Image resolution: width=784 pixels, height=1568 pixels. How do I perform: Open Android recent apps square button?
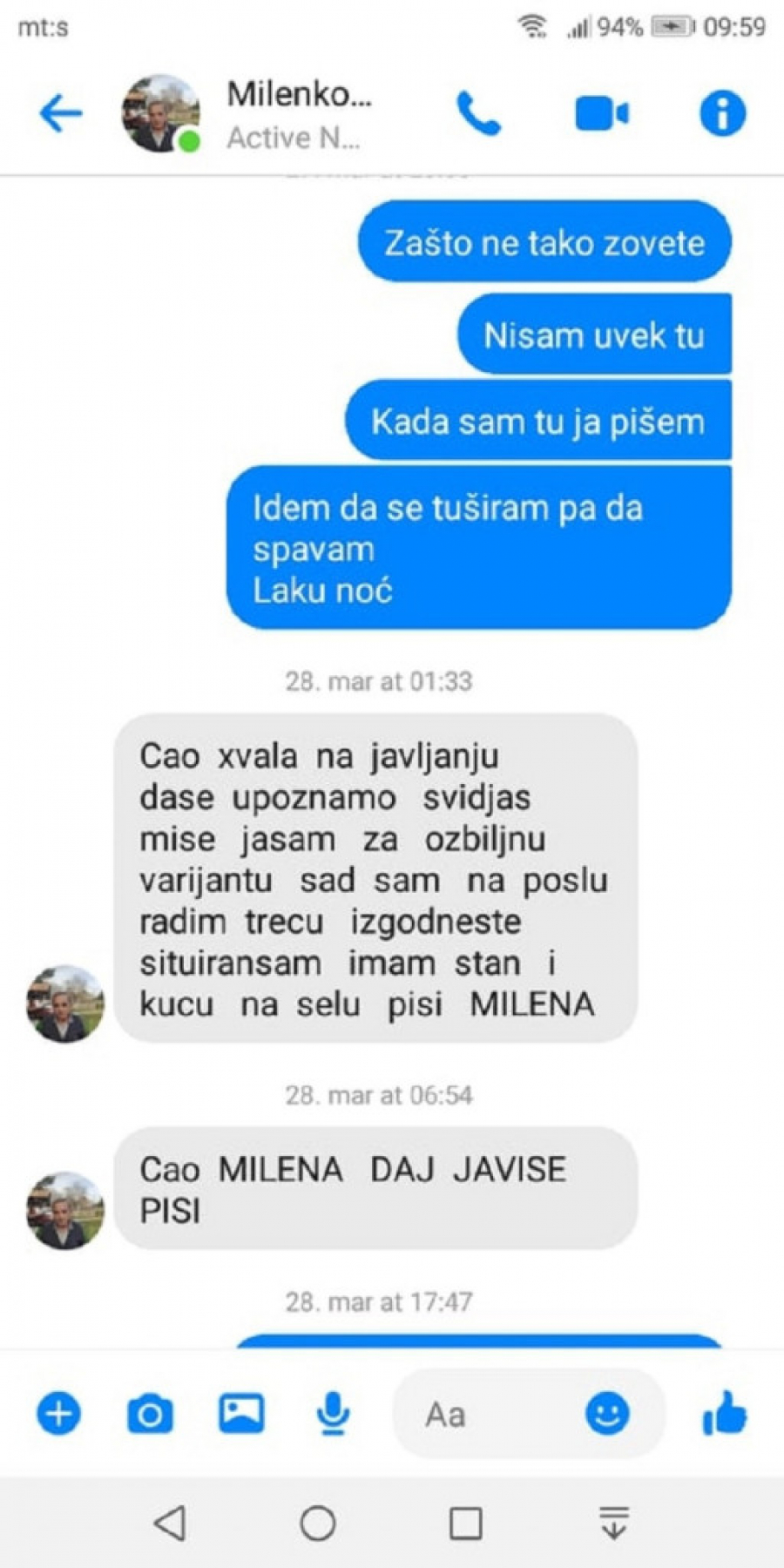pos(465,1523)
